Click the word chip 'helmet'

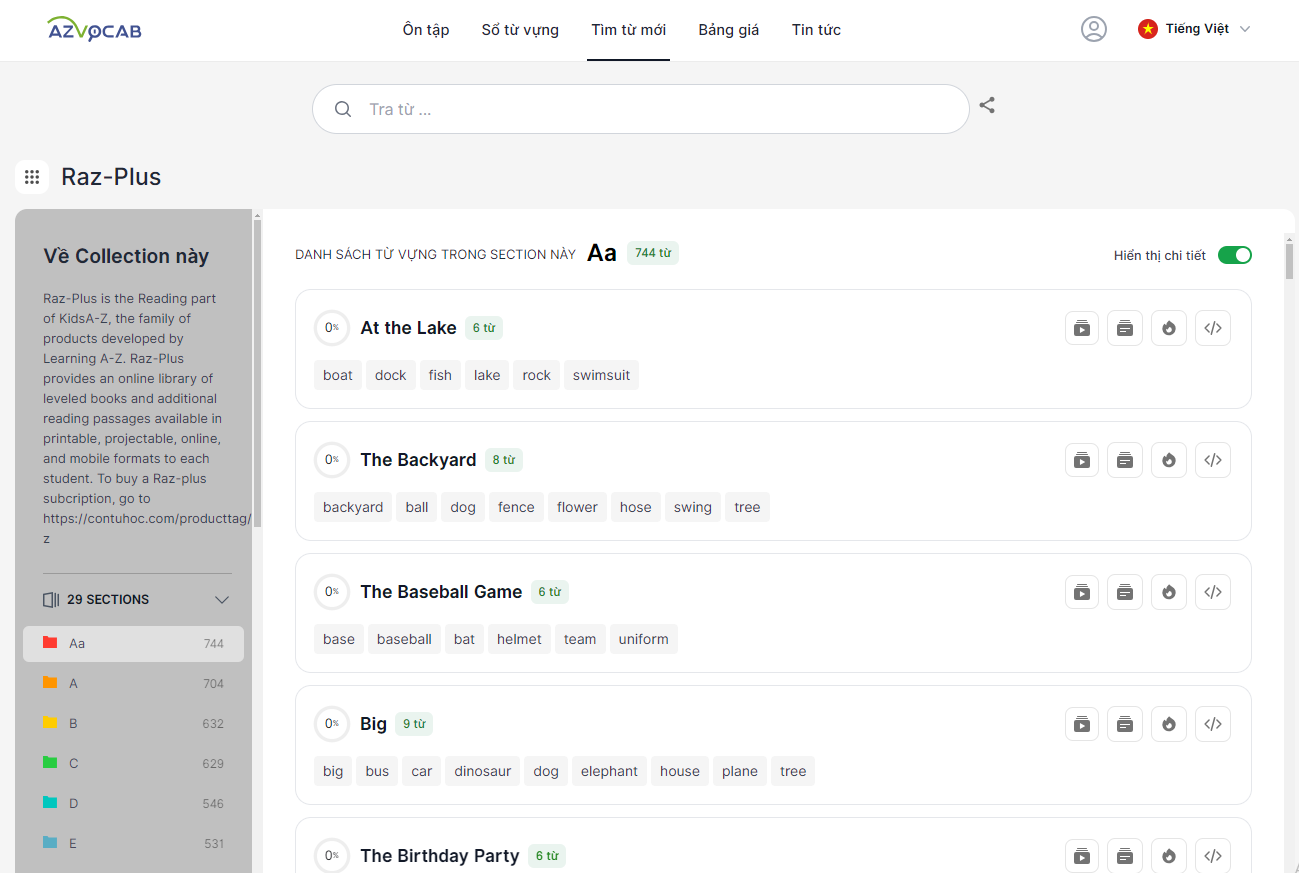519,639
